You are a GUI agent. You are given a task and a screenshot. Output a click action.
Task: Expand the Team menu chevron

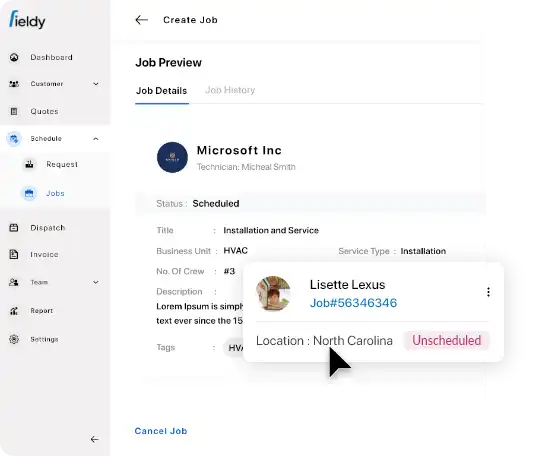coord(96,282)
